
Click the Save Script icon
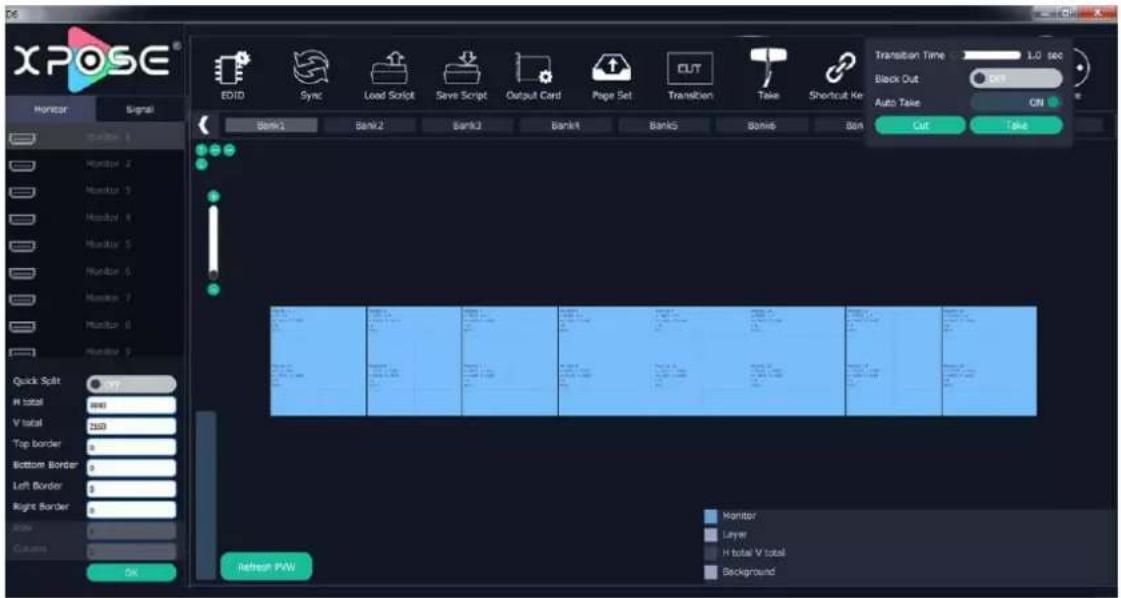pyautogui.click(x=461, y=70)
